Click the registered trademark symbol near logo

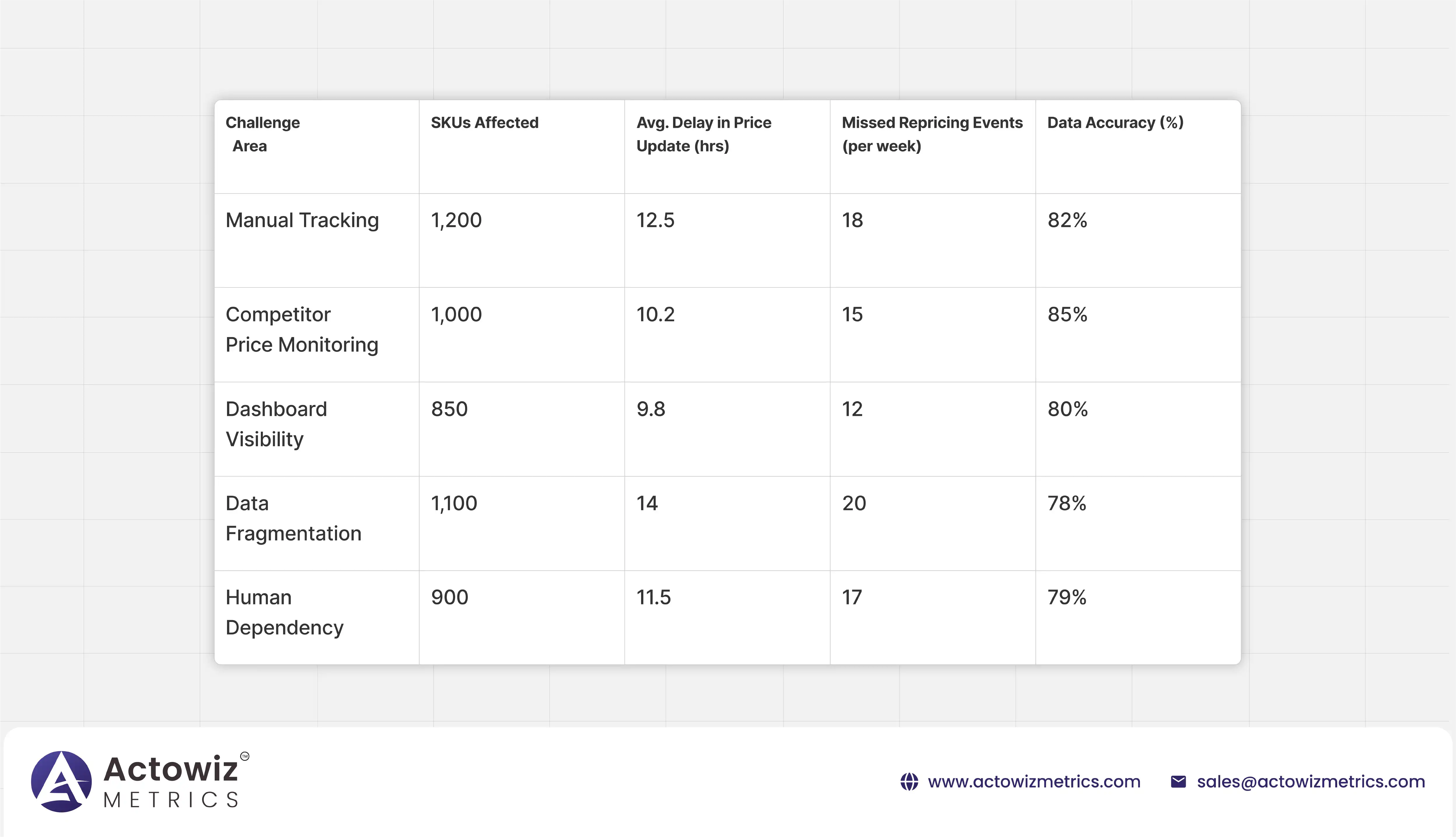tap(245, 756)
